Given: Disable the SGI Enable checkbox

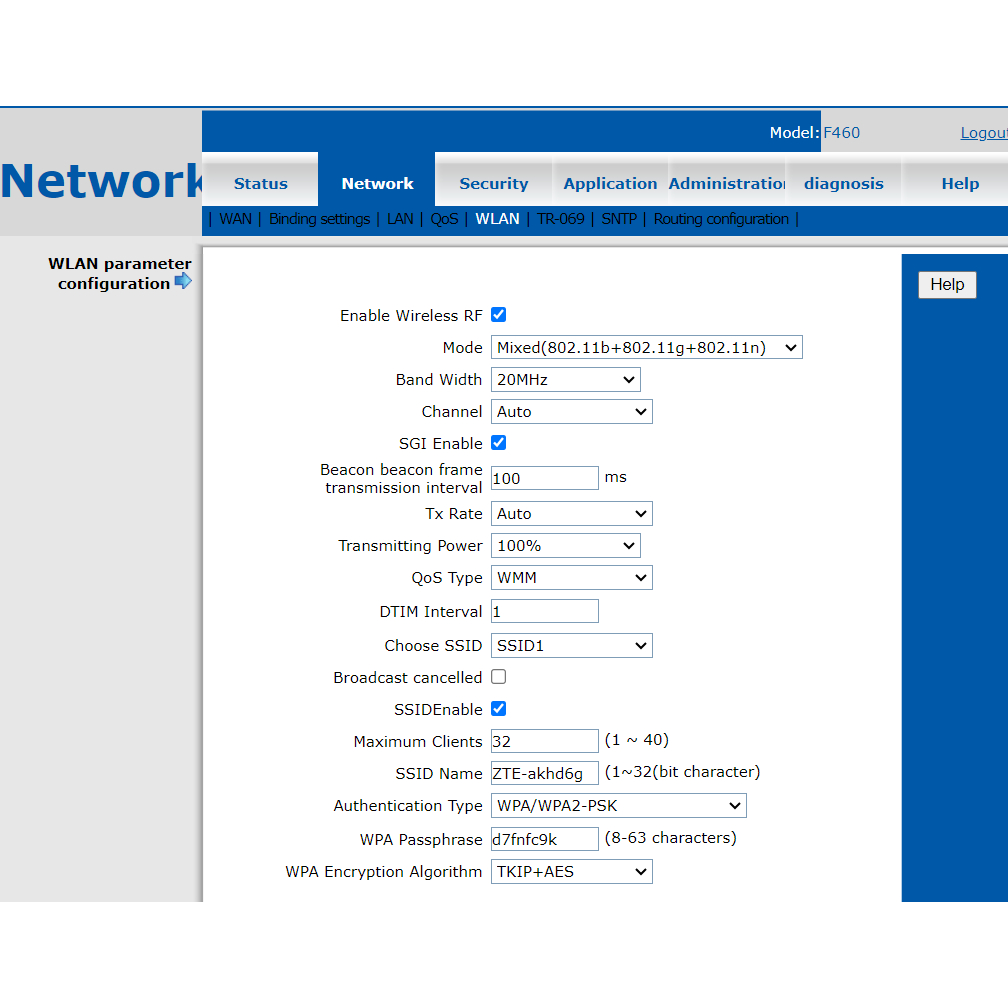Looking at the screenshot, I should (498, 443).
